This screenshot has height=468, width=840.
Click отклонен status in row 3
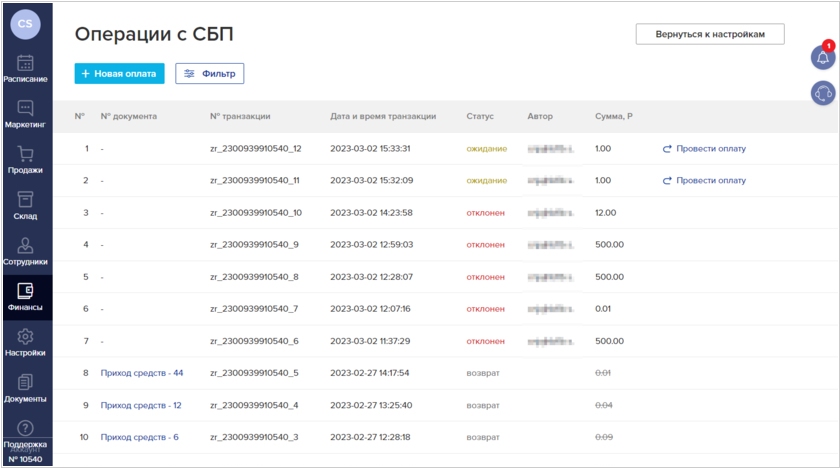485,213
